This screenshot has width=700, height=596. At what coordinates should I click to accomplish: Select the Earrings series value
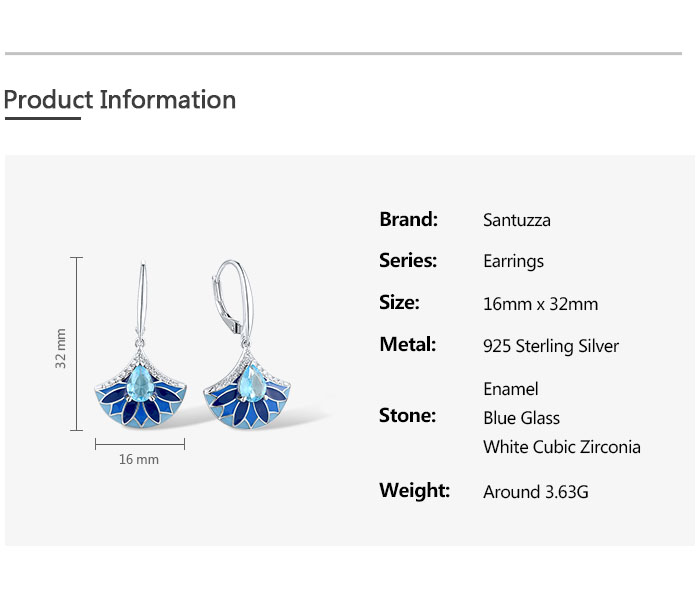coord(513,261)
